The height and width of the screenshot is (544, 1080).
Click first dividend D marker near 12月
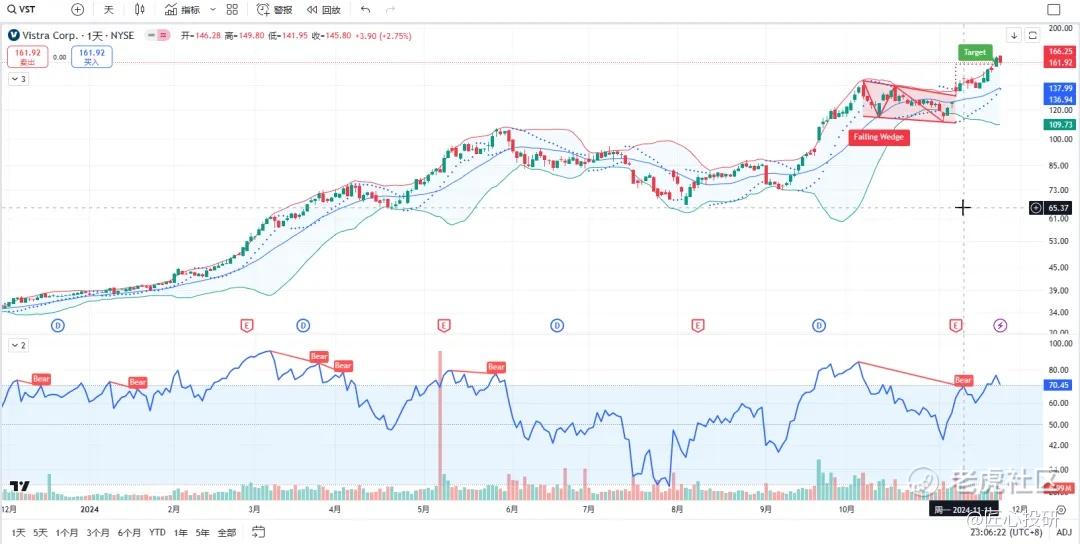(58, 325)
